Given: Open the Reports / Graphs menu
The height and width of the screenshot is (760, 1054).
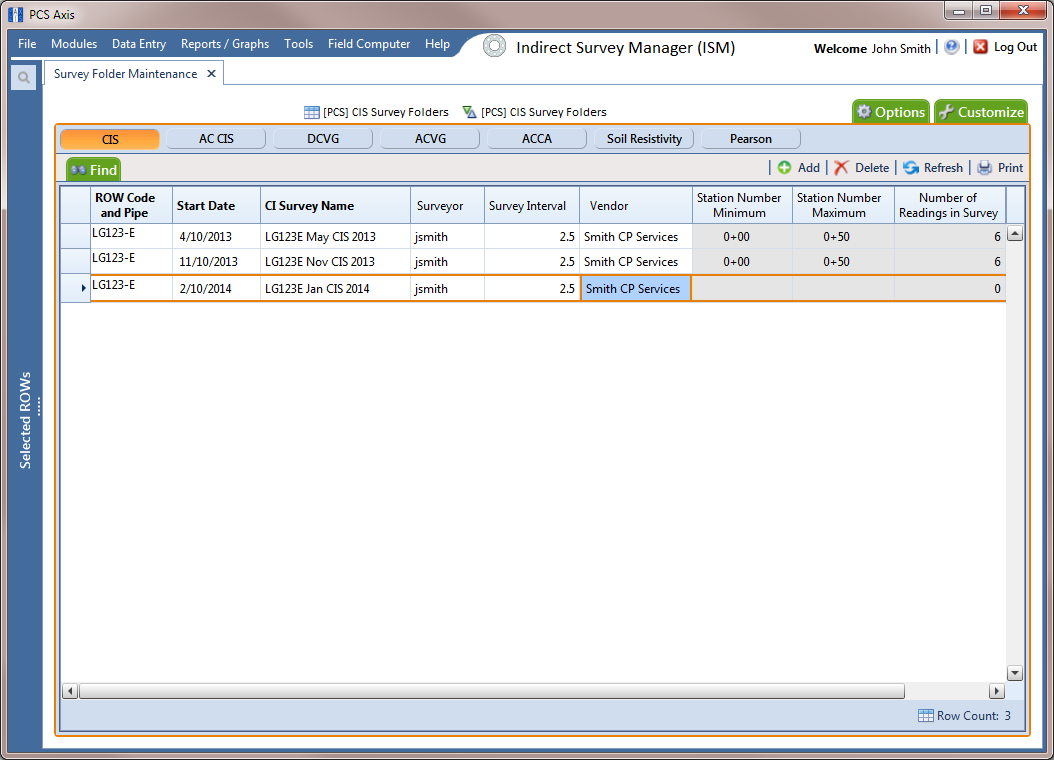Looking at the screenshot, I should click(225, 44).
